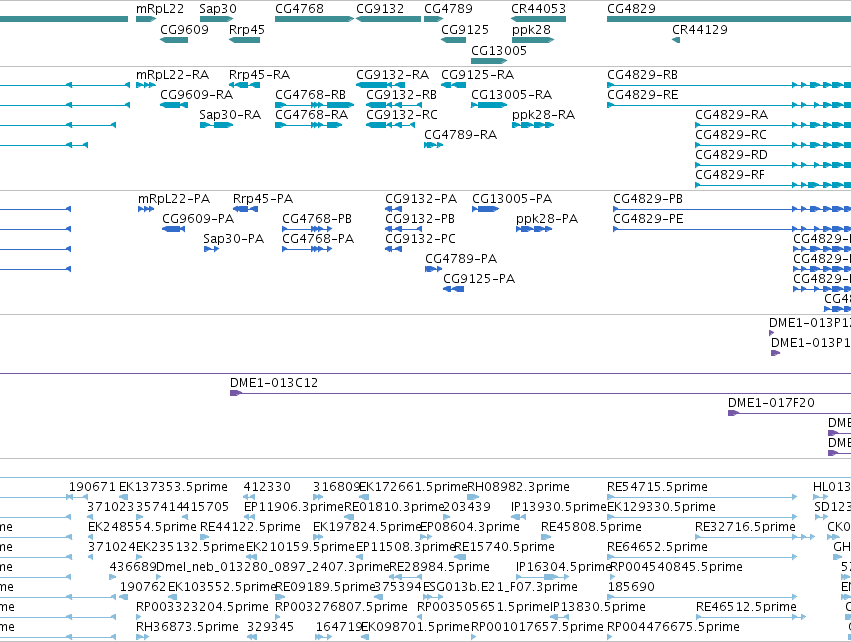The image size is (851, 642).
Task: Click the RE44122.5prime EST label
Action: 250,527
